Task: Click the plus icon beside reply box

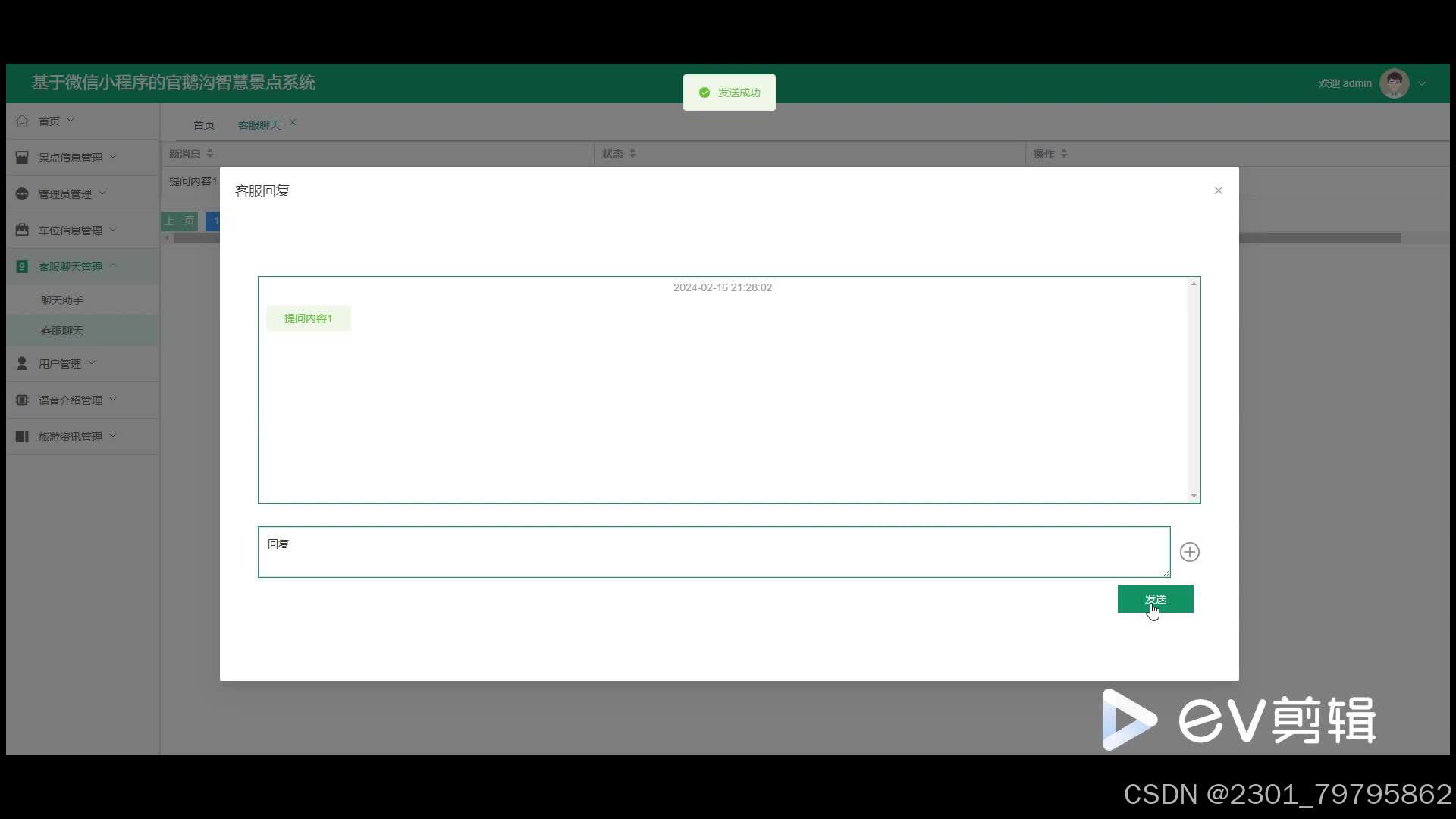Action: coord(1189,552)
